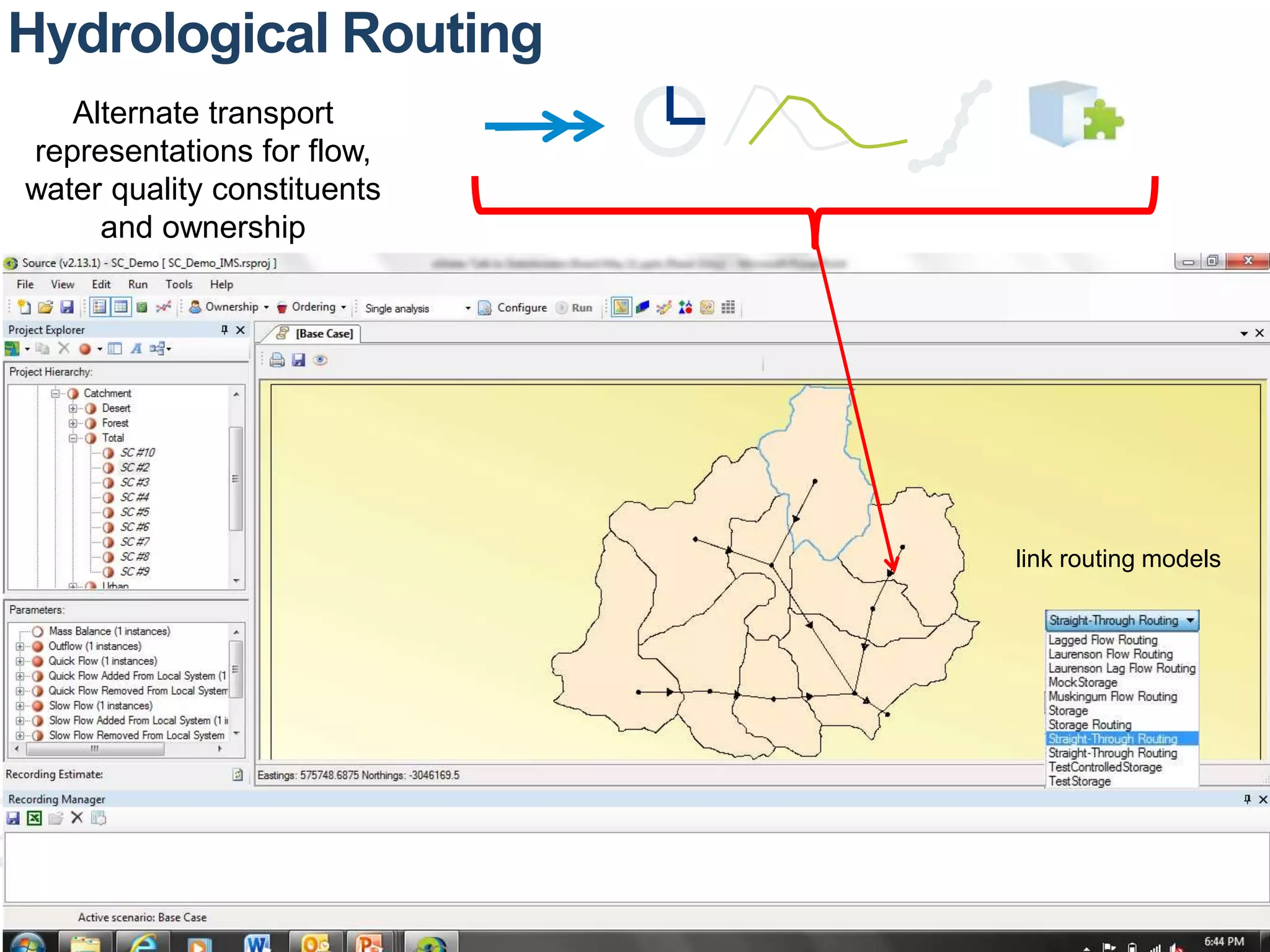Image resolution: width=1270 pixels, height=952 pixels.
Task: Select SC #5 in hierarchy
Action: [x=135, y=512]
